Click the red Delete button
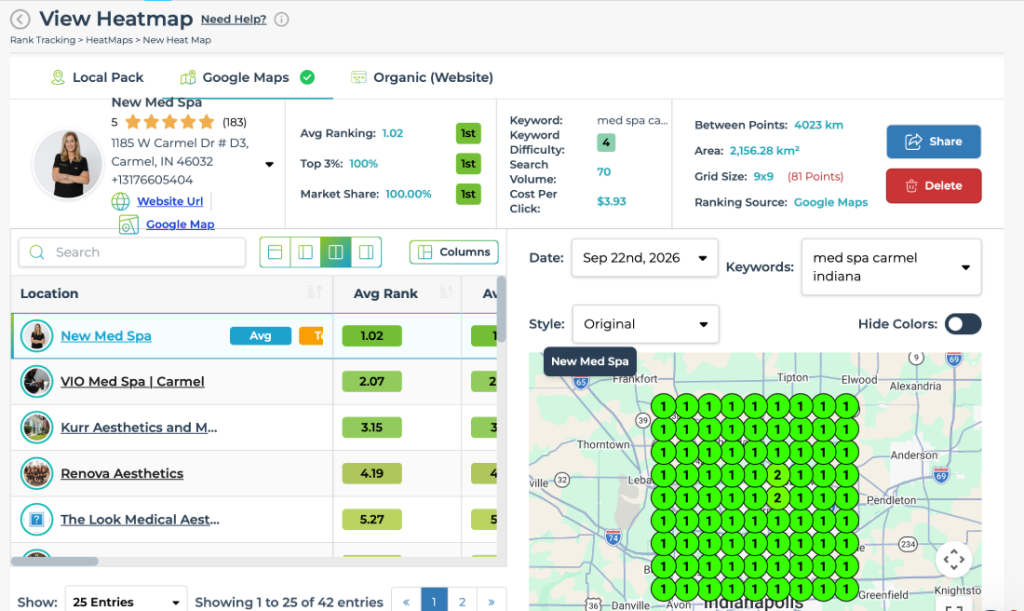 pos(933,186)
